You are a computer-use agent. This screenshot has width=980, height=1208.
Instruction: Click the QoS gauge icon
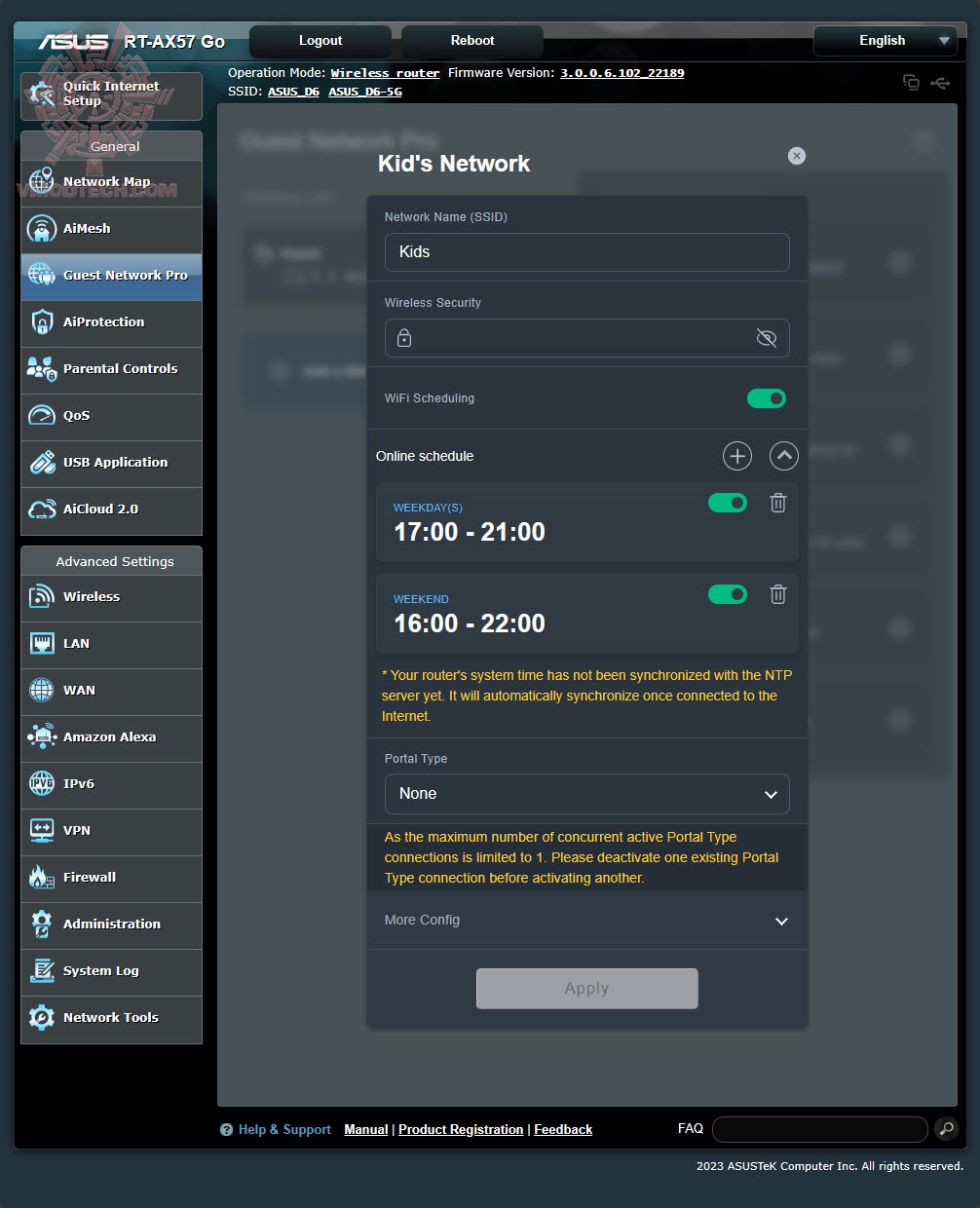coord(41,415)
